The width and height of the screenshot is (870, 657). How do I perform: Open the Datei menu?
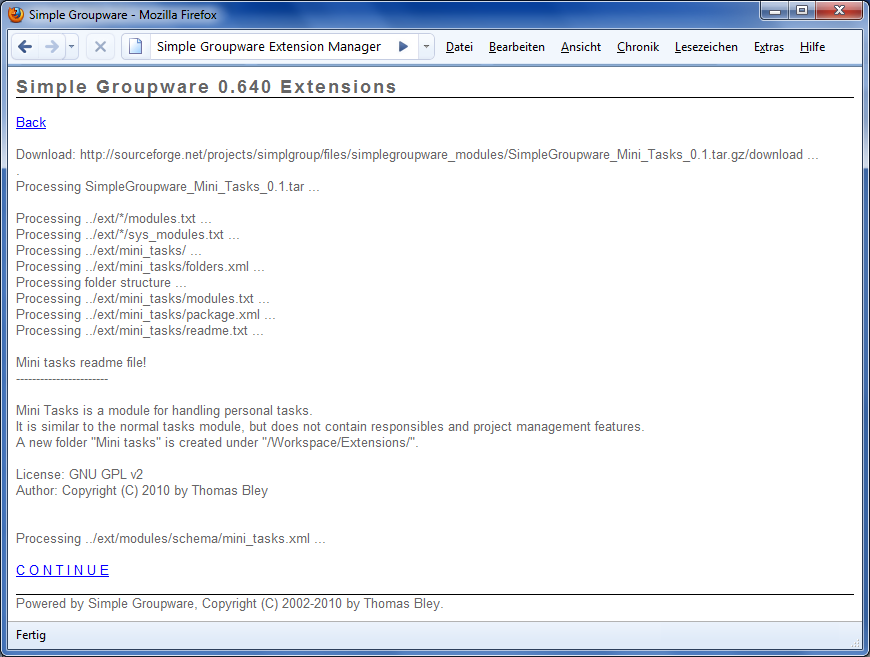[x=459, y=47]
